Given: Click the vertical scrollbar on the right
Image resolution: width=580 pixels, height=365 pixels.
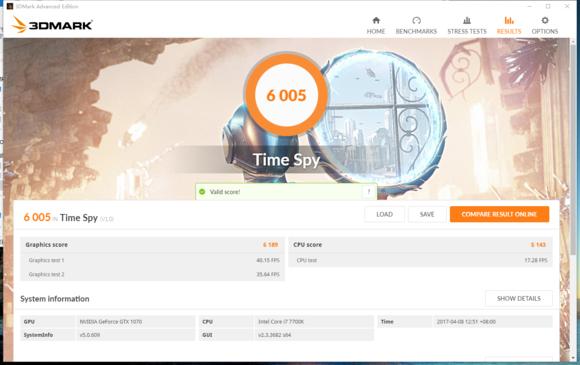Looking at the screenshot, I should pyautogui.click(x=573, y=148).
